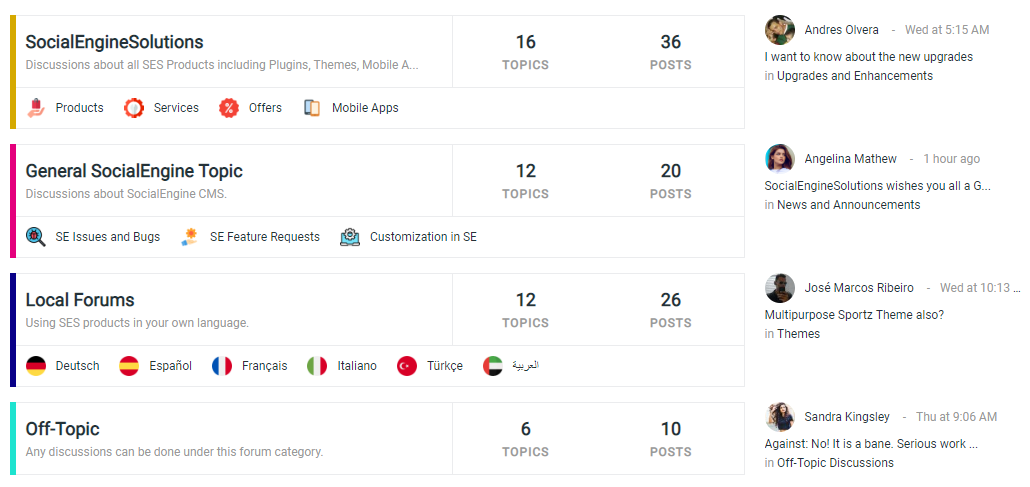View Angelina Mathew's profile picture
Screen dimensions: 1030x487
click(x=780, y=159)
